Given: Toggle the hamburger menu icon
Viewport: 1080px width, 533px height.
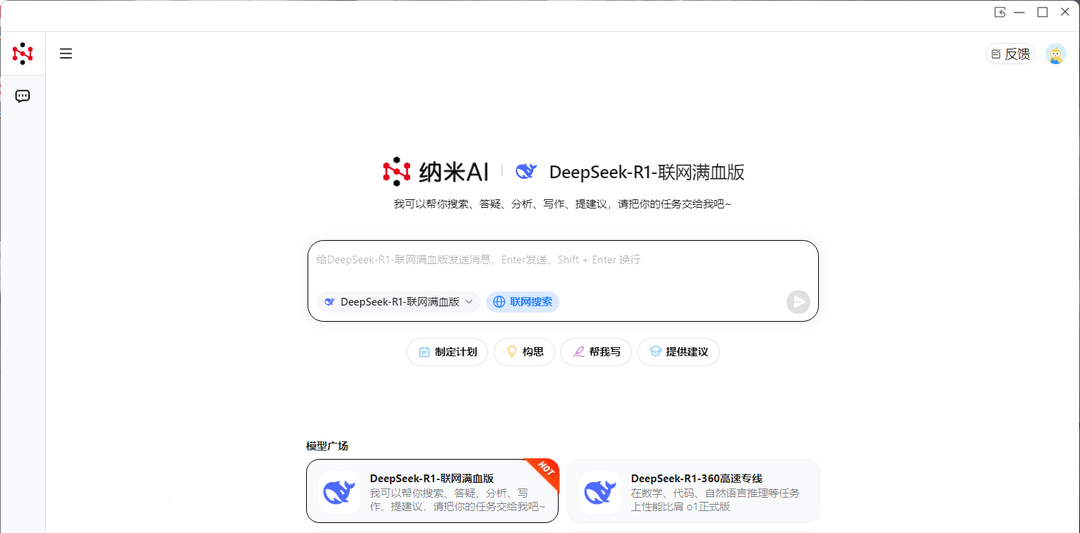Looking at the screenshot, I should [x=66, y=54].
